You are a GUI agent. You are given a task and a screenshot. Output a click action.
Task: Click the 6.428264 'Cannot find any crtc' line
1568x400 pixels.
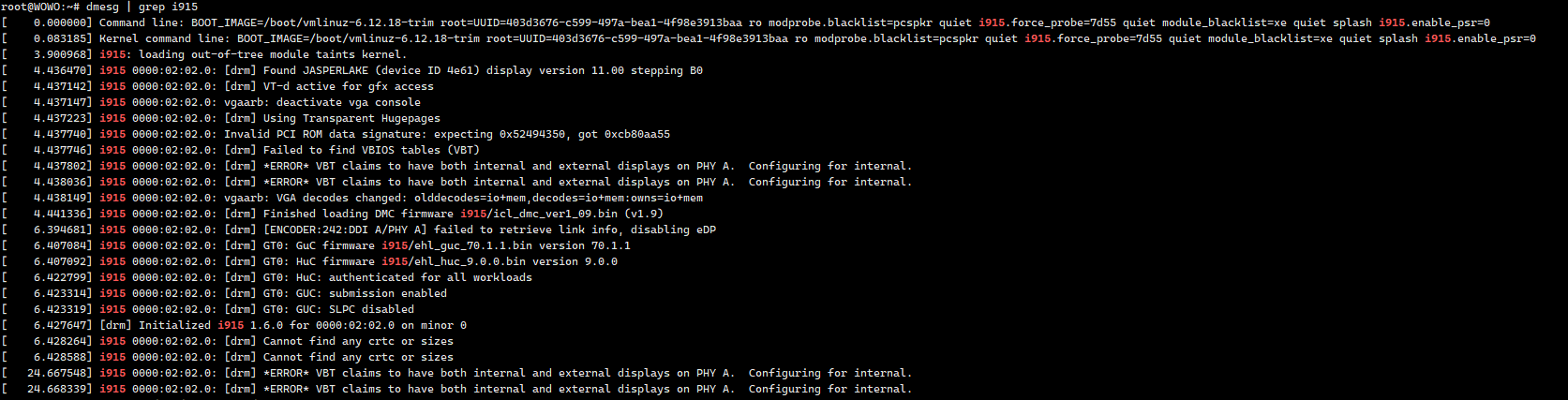point(228,341)
